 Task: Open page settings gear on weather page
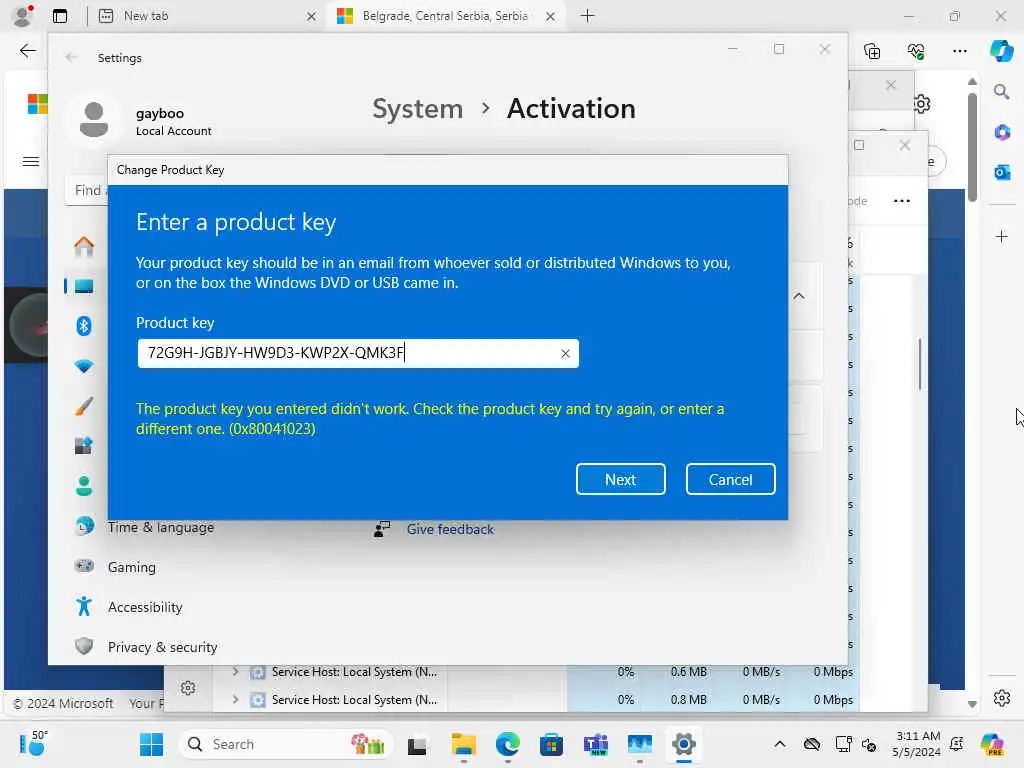[x=921, y=104]
